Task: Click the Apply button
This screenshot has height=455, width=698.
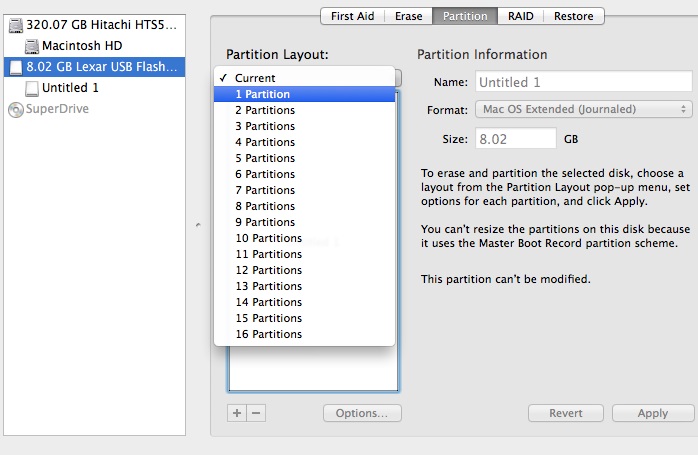Action: point(653,413)
